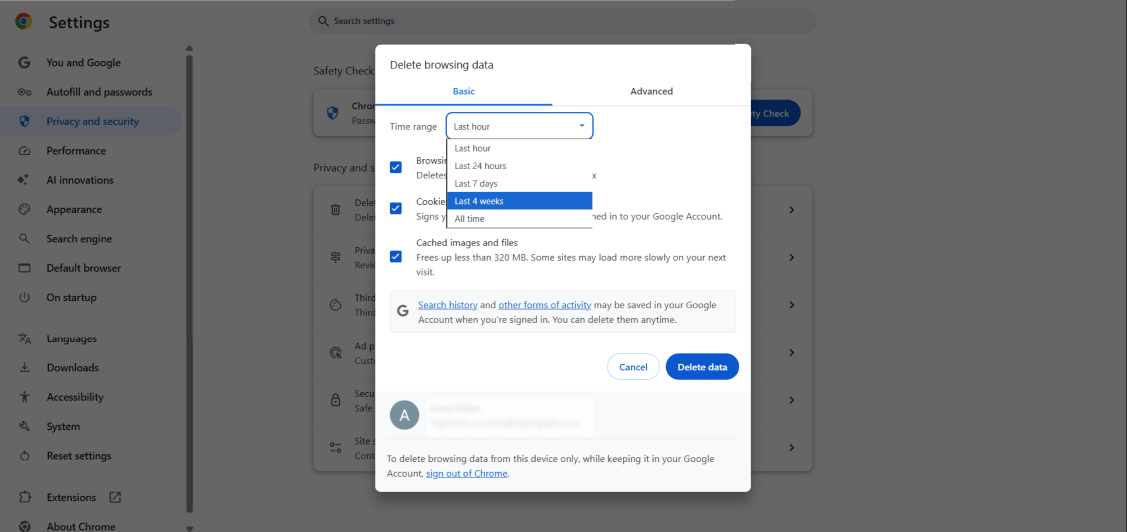Switch to the Advanced tab
This screenshot has width=1127, height=532.
coord(651,91)
